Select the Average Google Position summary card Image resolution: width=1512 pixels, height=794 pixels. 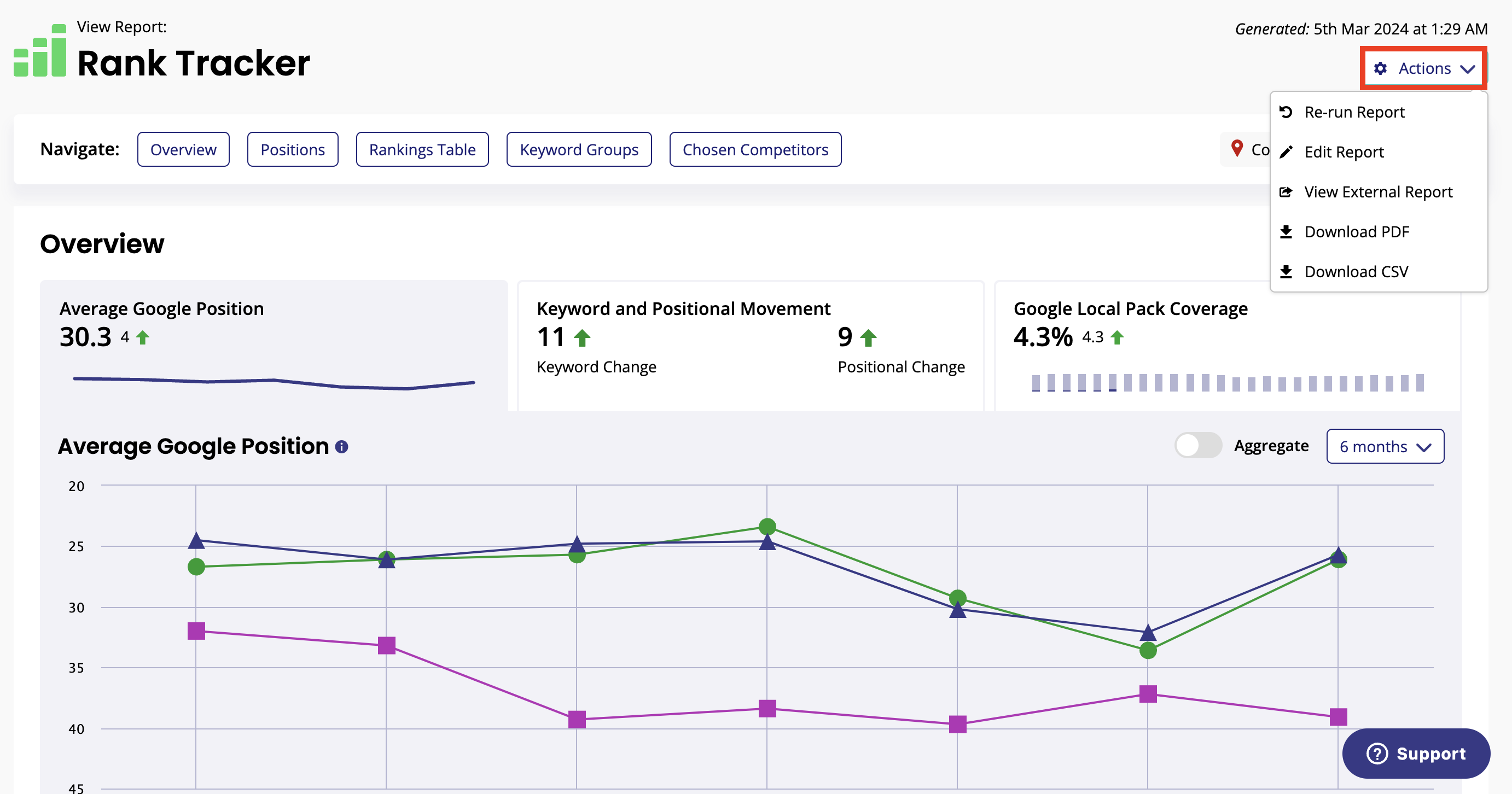tap(274, 345)
